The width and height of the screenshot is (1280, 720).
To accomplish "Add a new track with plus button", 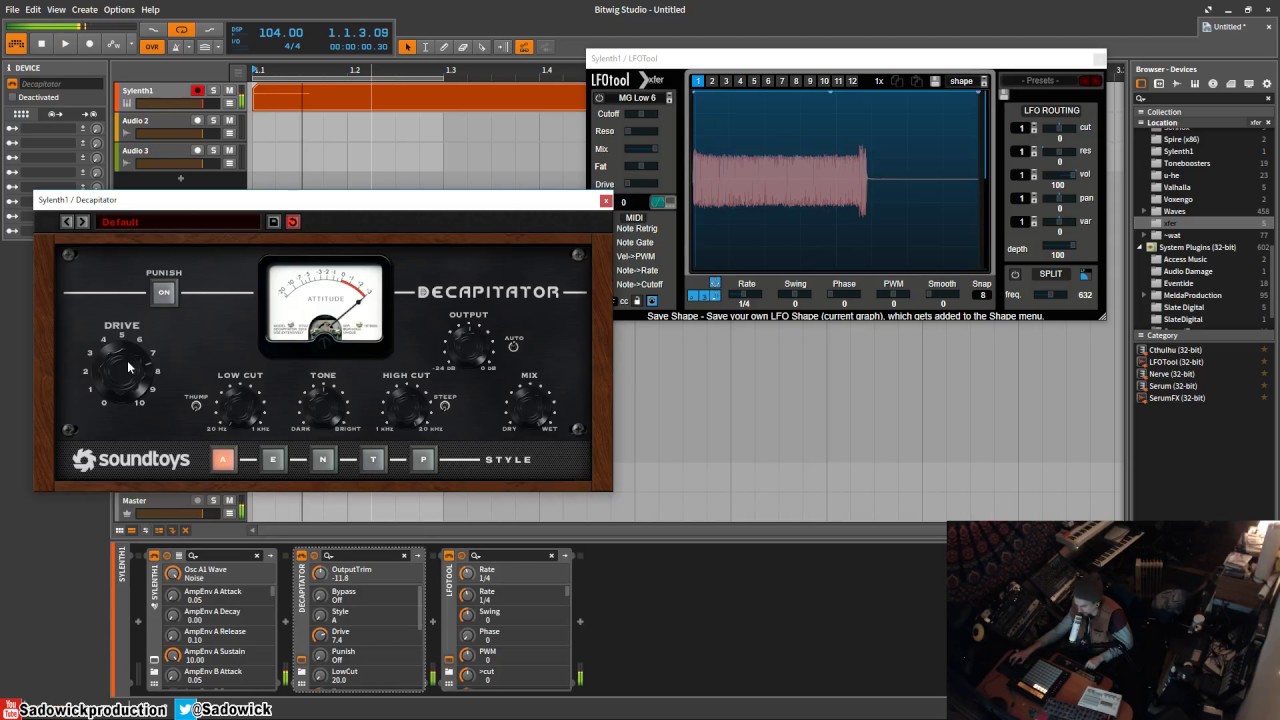I will 181,178.
